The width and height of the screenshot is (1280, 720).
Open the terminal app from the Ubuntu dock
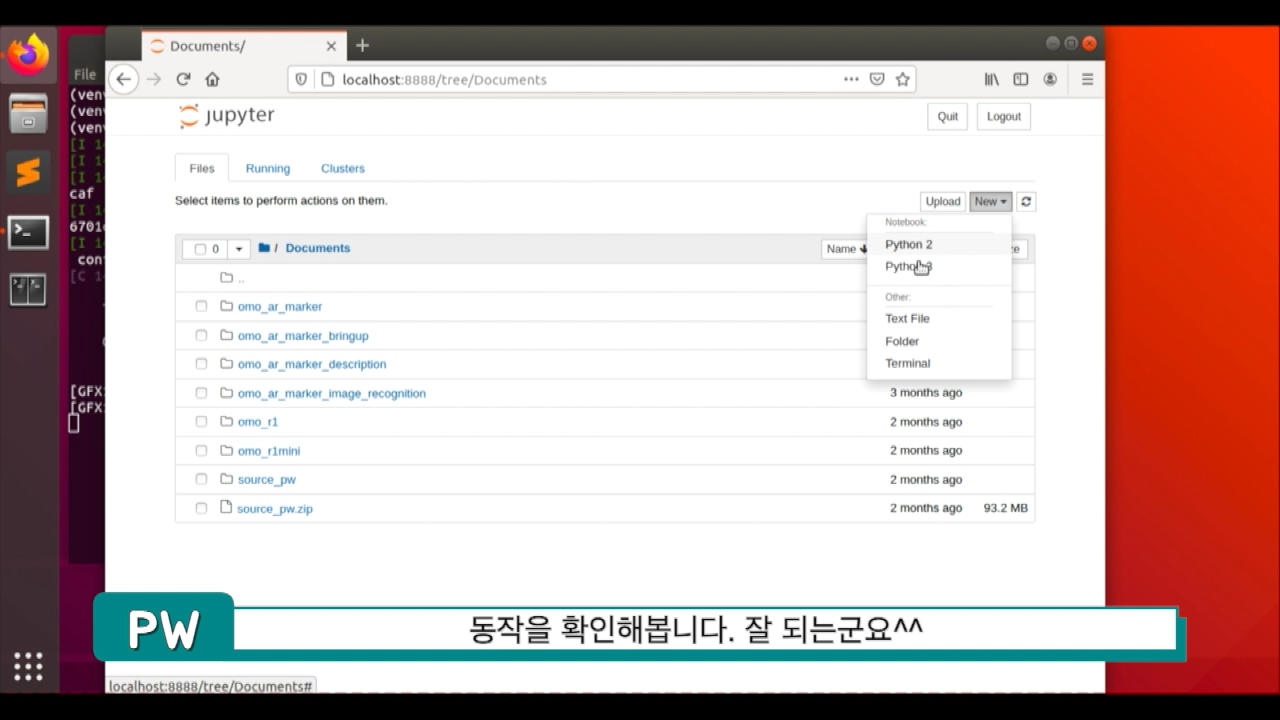27,232
